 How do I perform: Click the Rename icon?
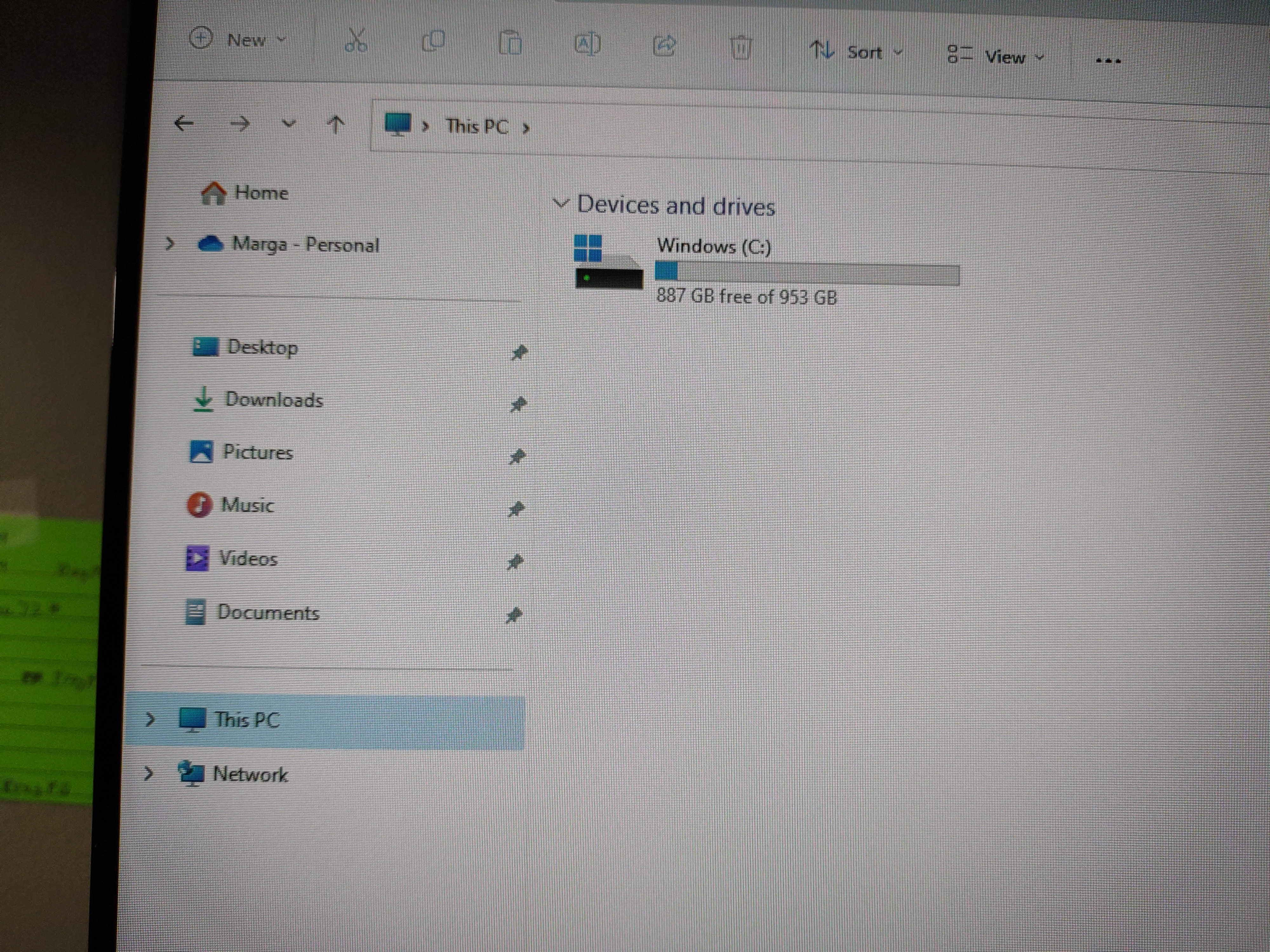tap(587, 44)
